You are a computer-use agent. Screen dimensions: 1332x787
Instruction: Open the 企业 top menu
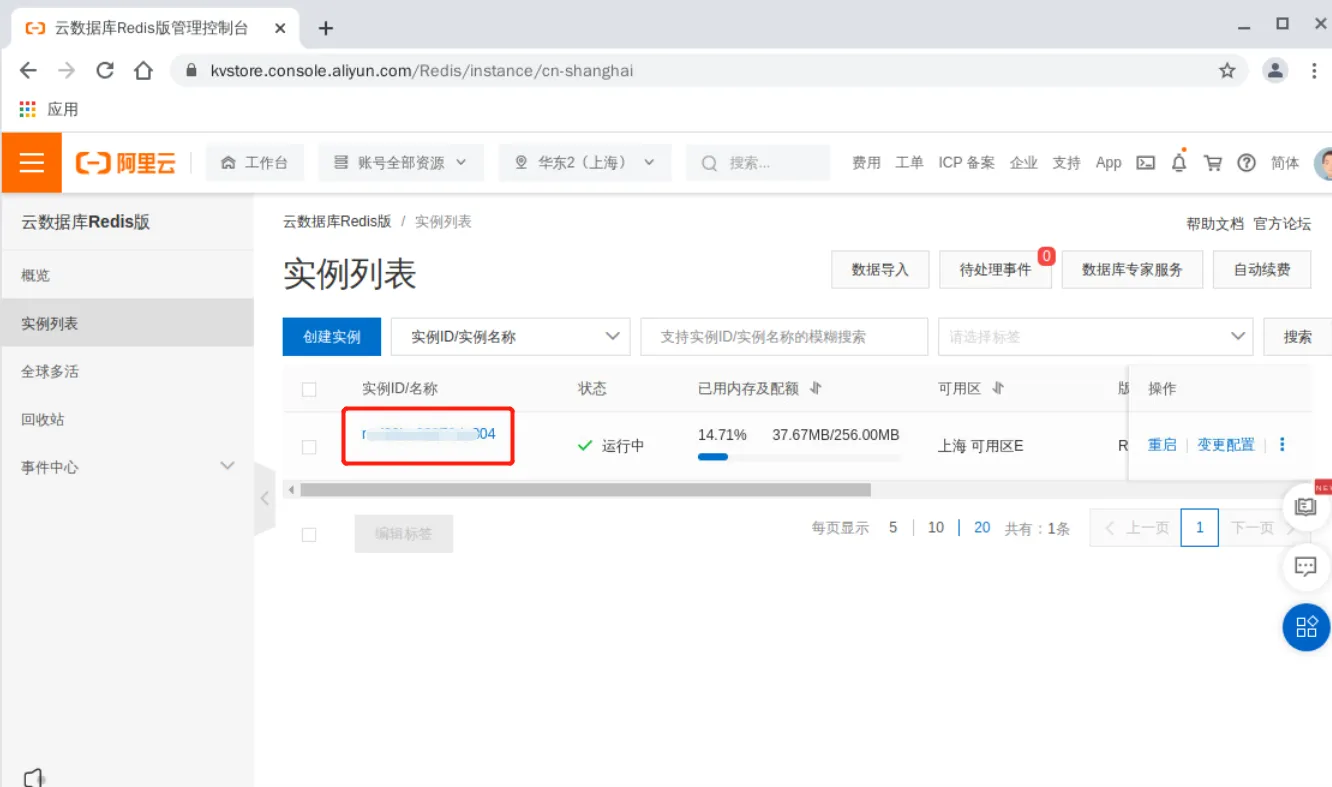[1023, 163]
